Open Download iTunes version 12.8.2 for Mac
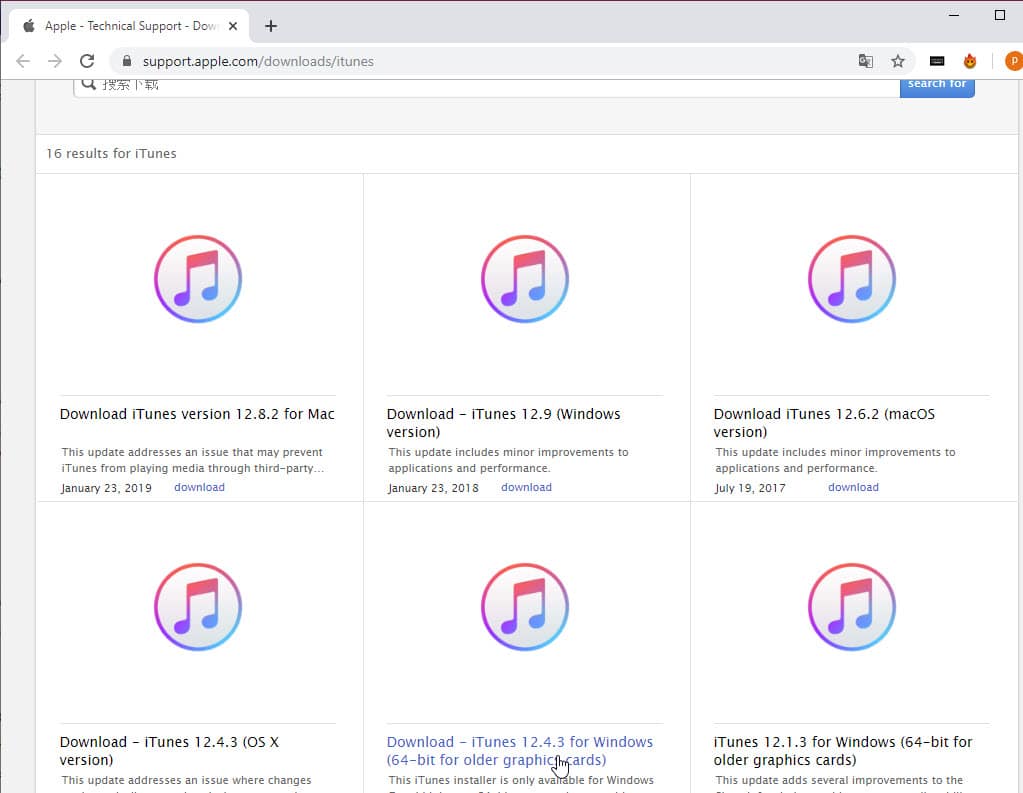 point(197,414)
